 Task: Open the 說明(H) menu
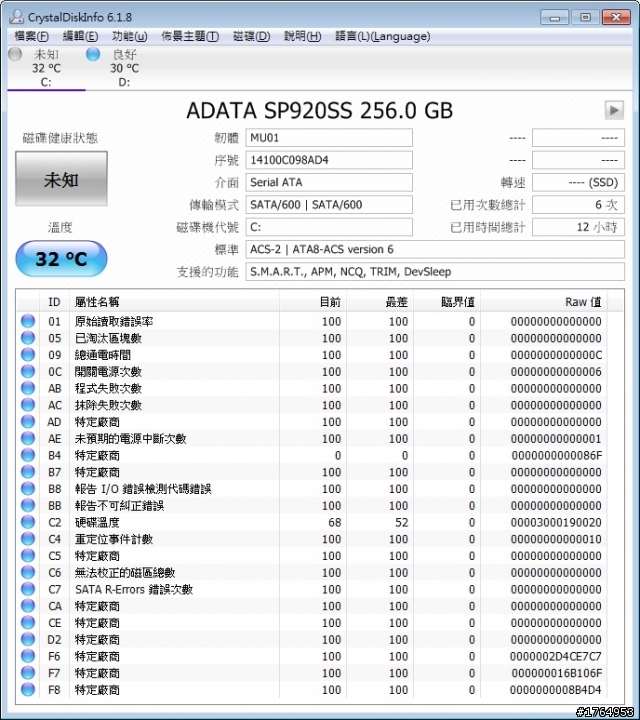302,36
